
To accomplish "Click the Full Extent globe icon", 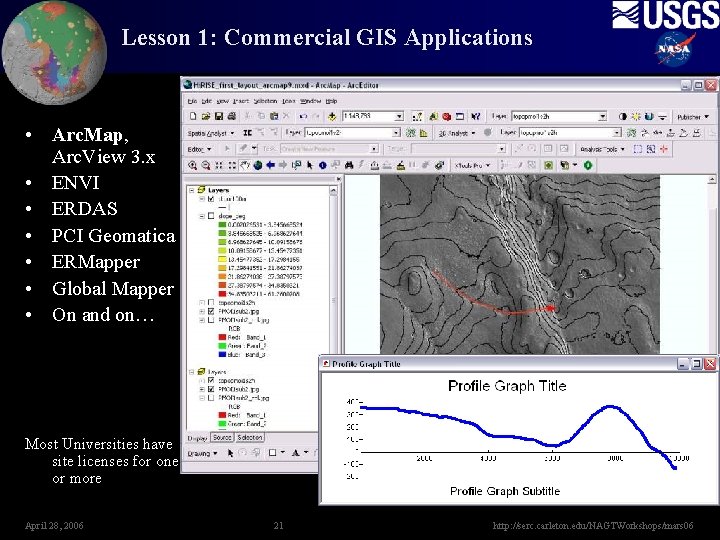I will tap(258, 165).
